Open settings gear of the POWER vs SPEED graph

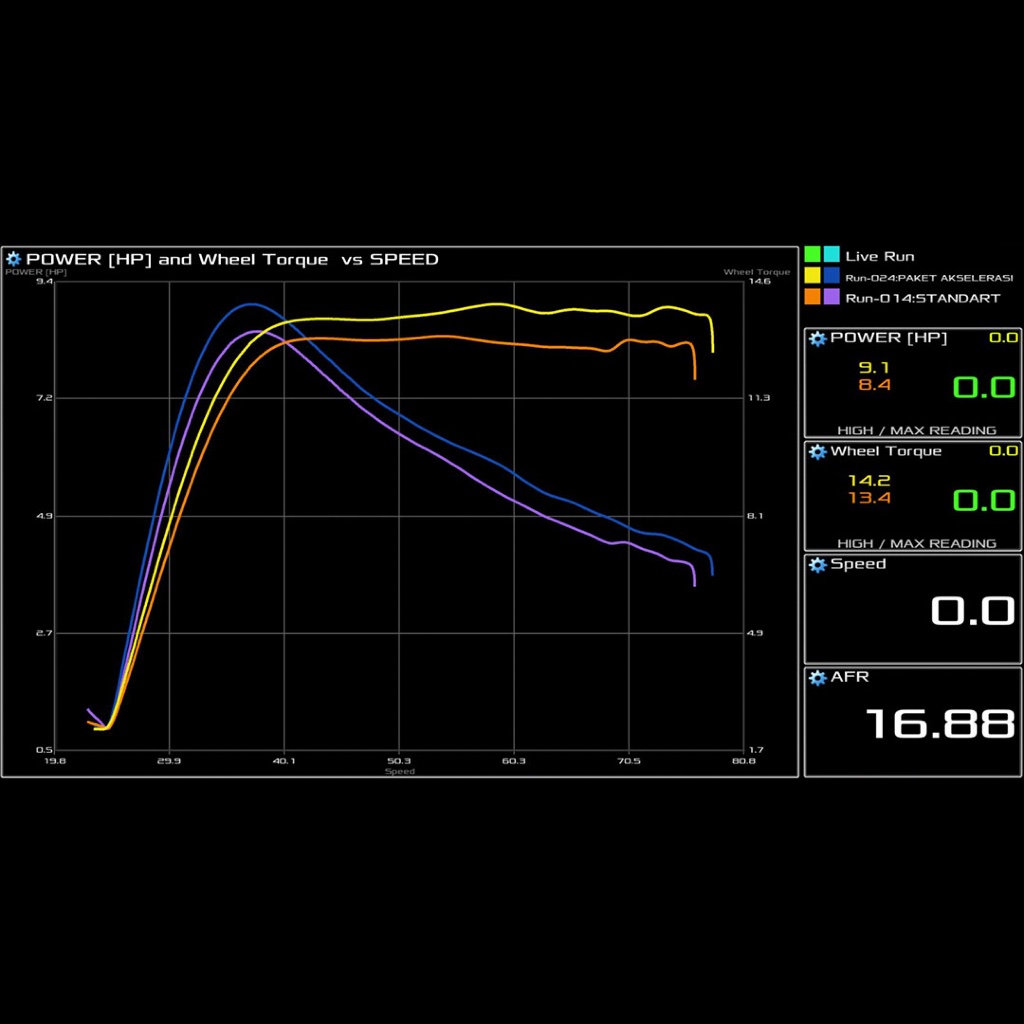(x=13, y=259)
